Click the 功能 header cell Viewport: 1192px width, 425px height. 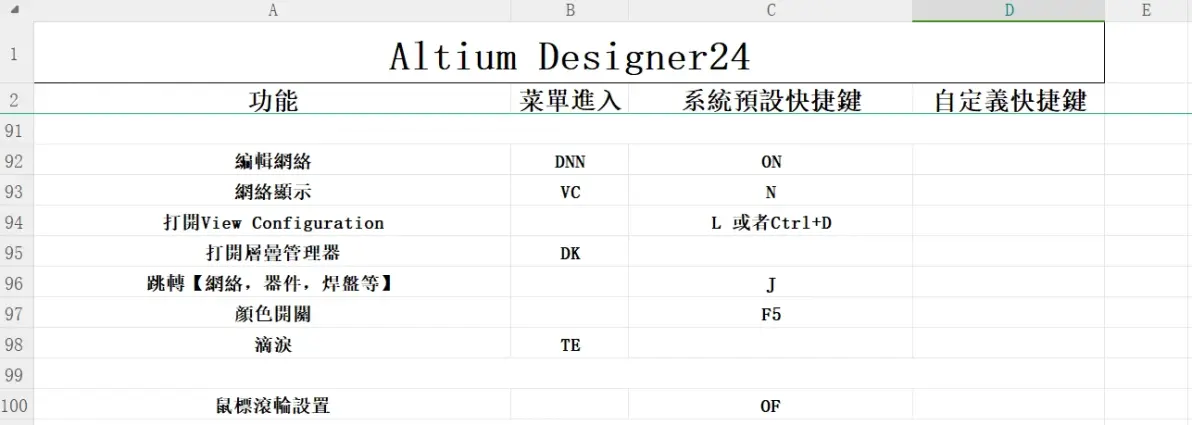272,100
